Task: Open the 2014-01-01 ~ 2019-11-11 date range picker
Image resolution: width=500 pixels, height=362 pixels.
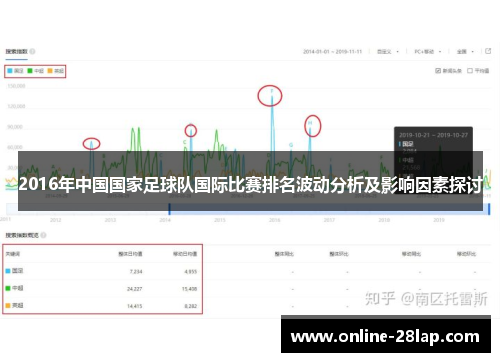Action: 332,52
